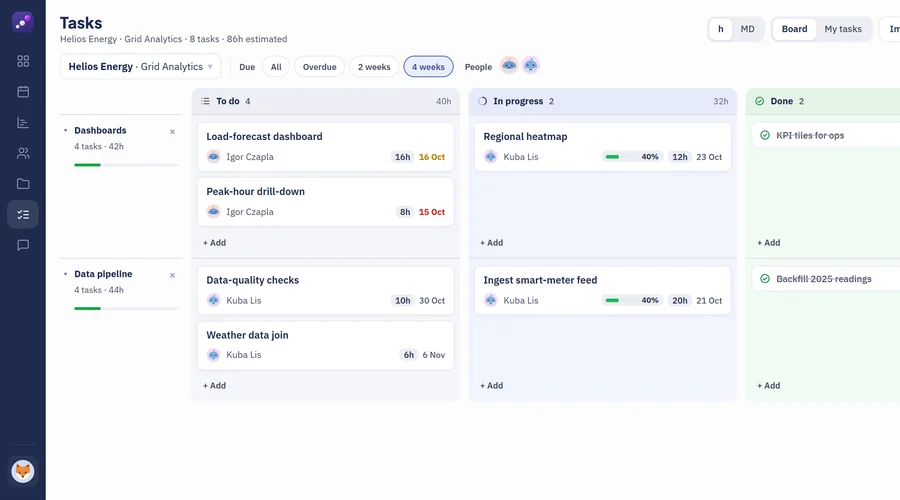
Task: Click the 20h estimate badge
Action: [x=680, y=300]
